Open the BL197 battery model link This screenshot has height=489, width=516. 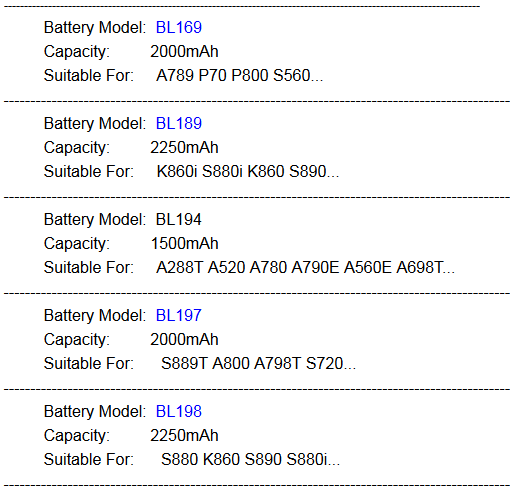179,315
